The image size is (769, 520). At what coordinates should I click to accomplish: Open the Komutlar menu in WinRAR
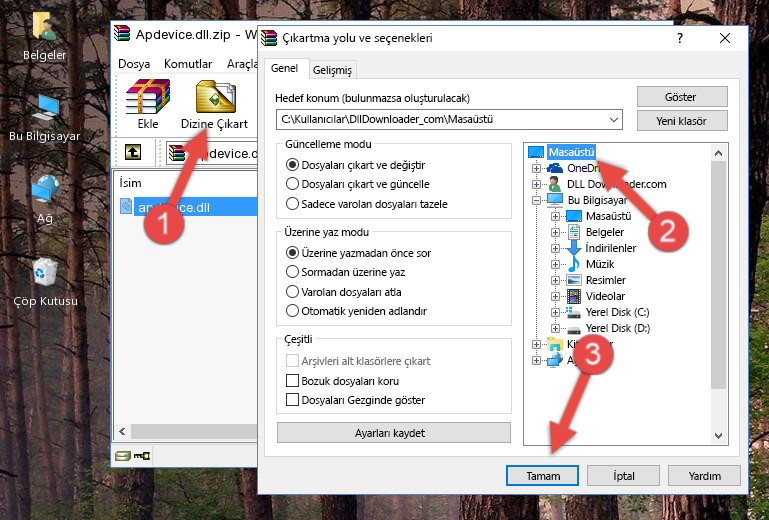188,64
